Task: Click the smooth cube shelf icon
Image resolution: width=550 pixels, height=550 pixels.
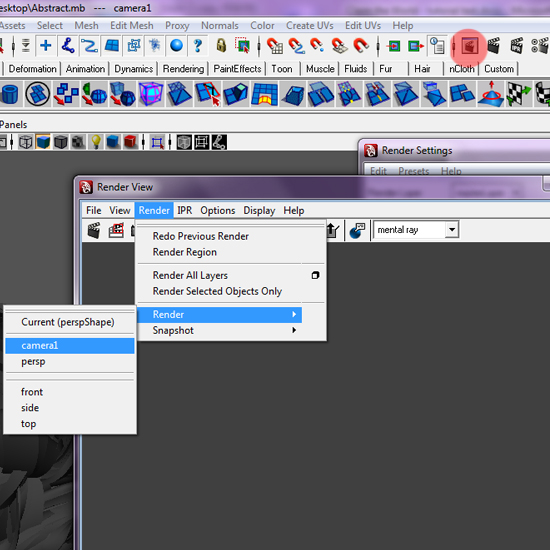Action: click(122, 94)
